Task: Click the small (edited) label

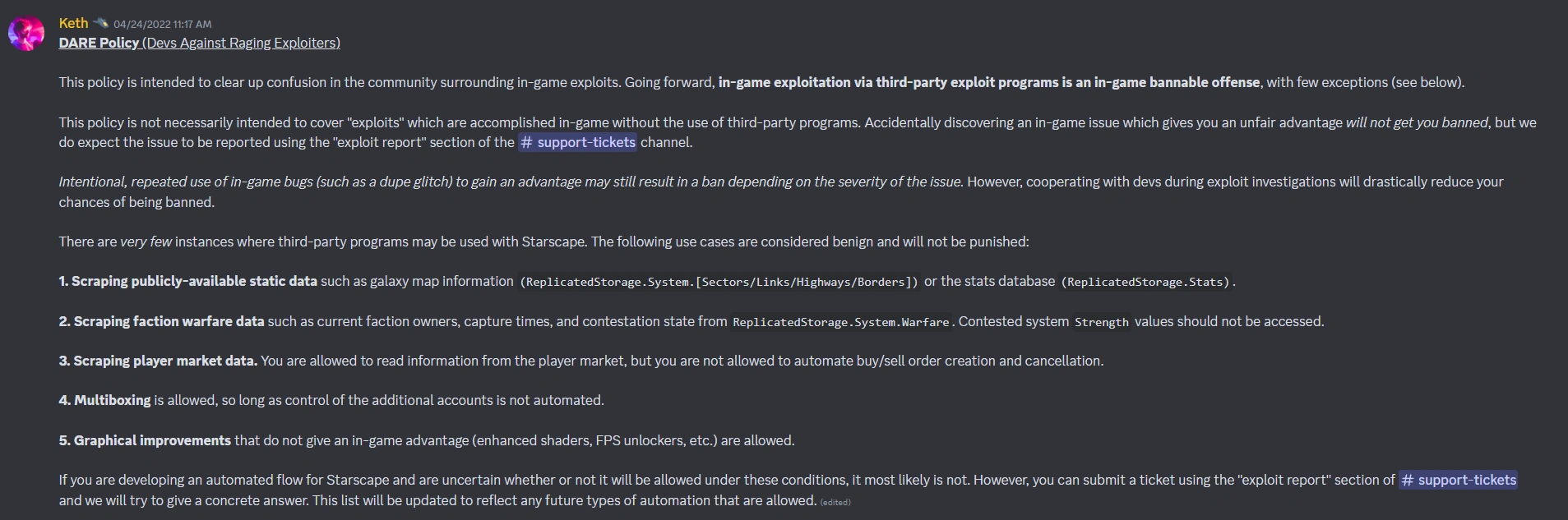Action: click(835, 502)
